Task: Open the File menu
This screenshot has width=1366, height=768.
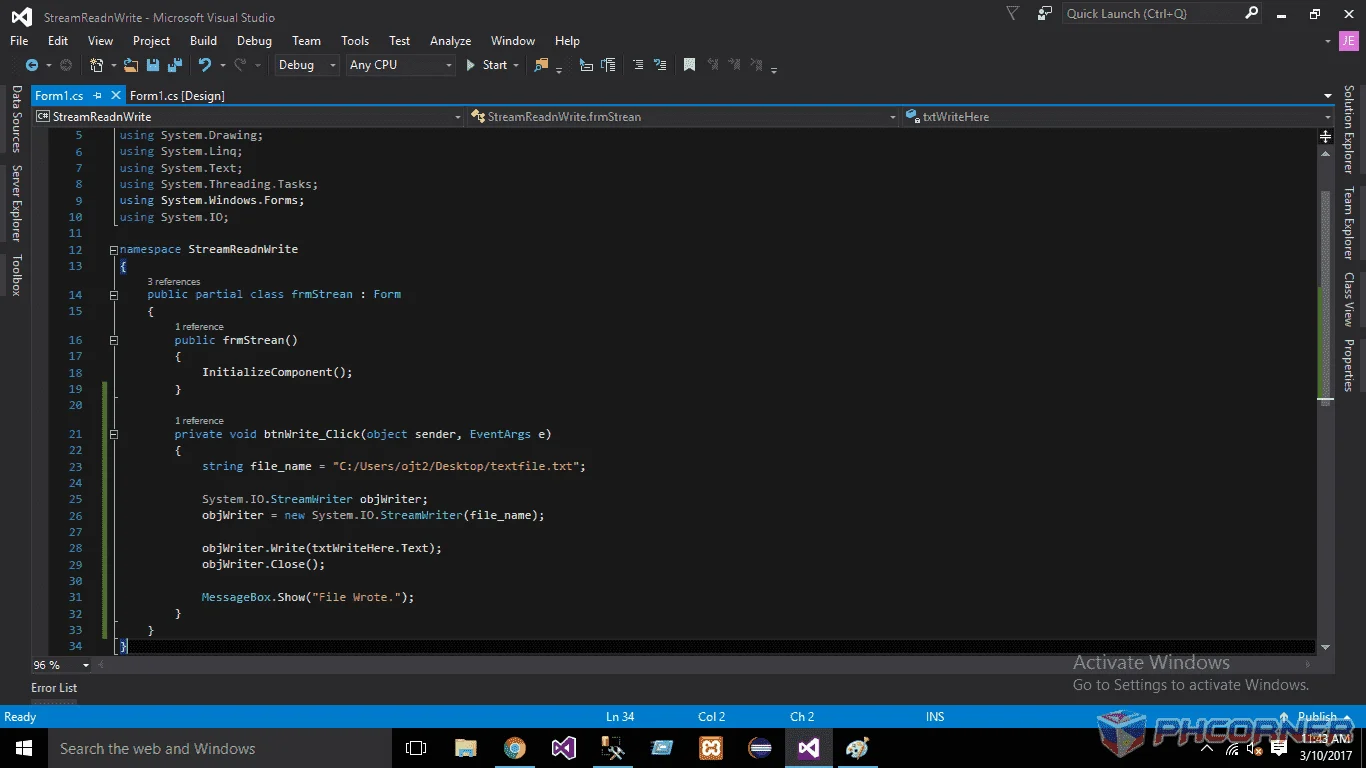Action: click(19, 41)
